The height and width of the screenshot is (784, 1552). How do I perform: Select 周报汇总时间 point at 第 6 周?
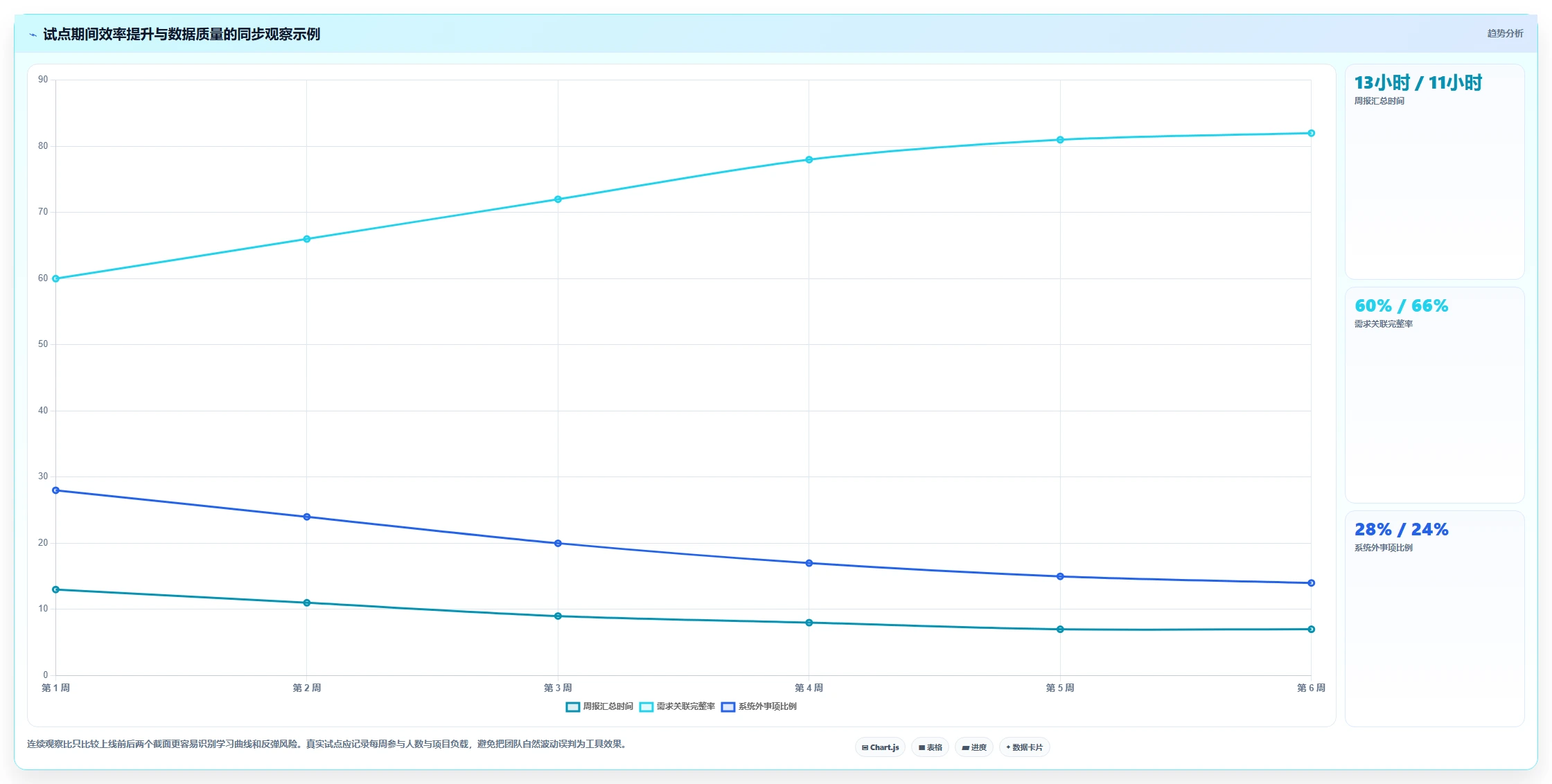(1311, 630)
